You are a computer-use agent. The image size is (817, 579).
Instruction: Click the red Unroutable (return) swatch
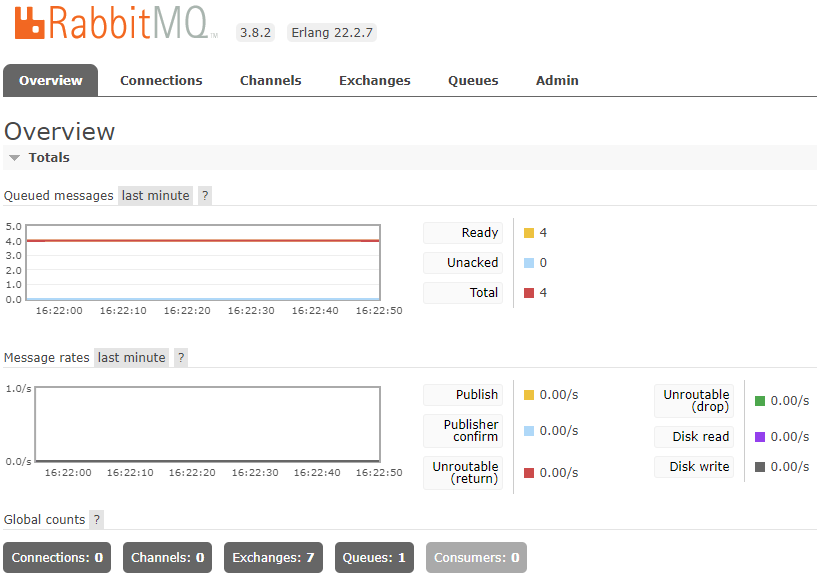(x=529, y=473)
